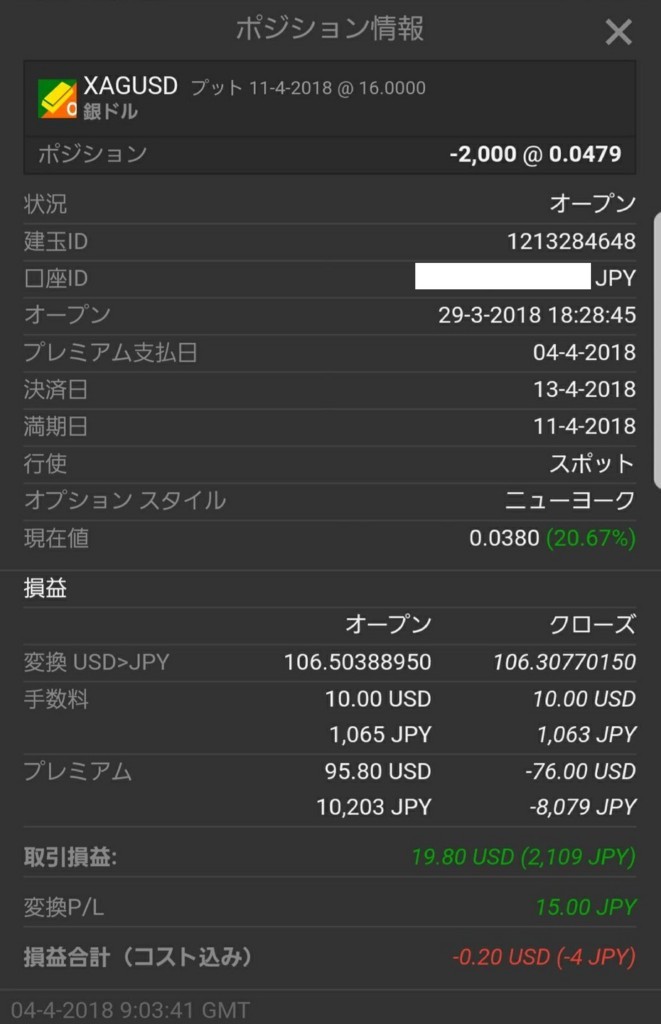Close the position information dialog

[x=618, y=32]
